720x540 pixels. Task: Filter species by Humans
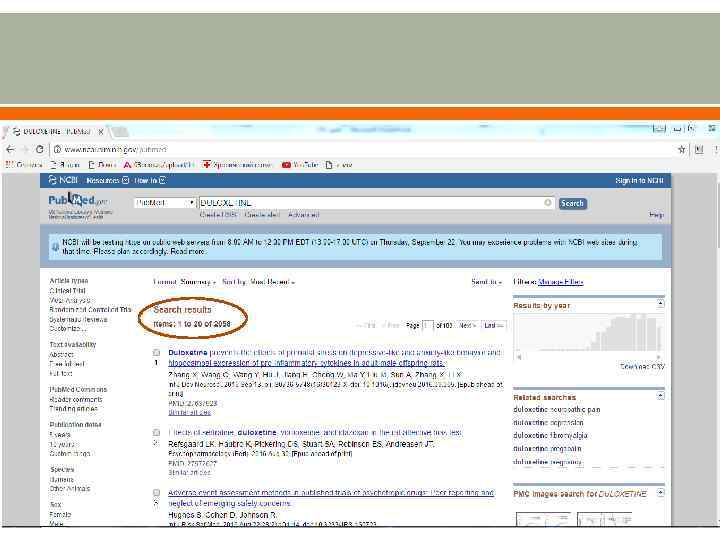pos(62,479)
